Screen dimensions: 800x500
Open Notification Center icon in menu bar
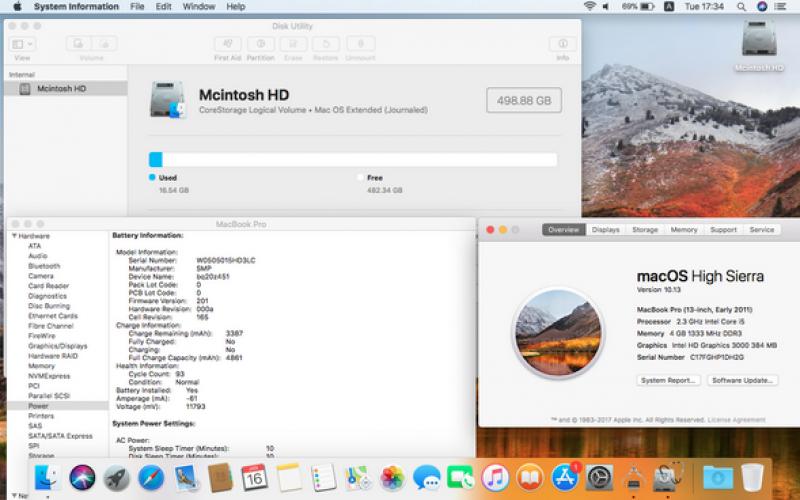780,7
